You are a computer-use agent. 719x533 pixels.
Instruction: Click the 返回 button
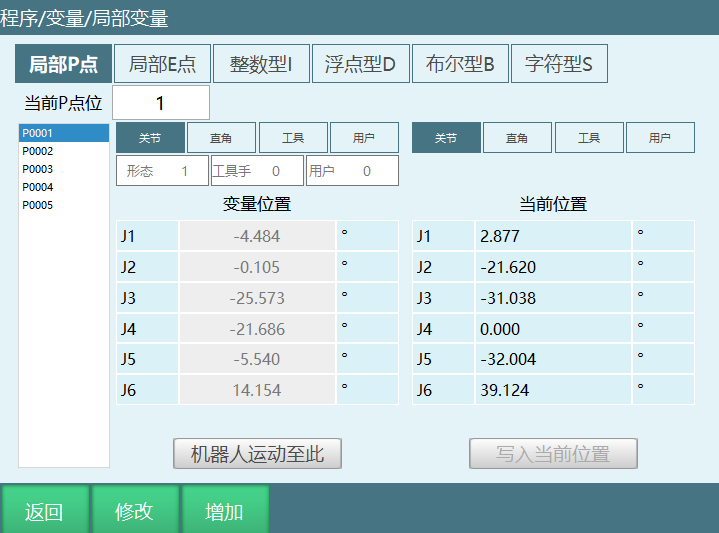(45, 511)
